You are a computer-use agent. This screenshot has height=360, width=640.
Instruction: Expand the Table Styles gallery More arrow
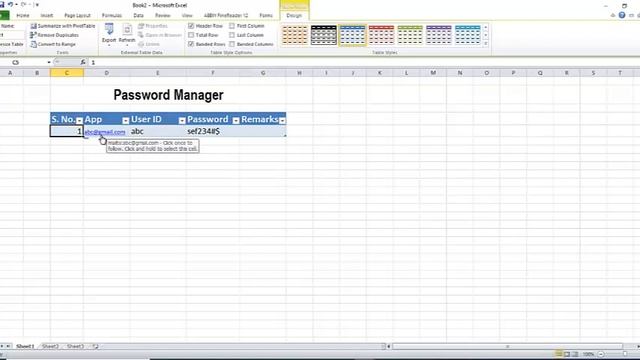486,43
